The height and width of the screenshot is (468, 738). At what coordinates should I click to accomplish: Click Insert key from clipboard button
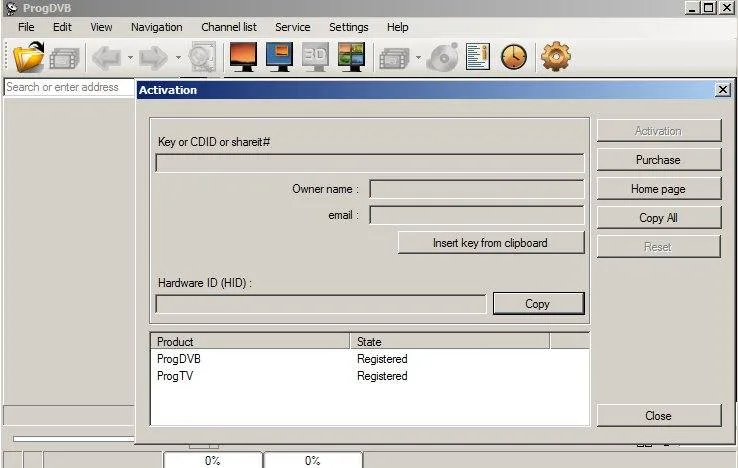491,243
